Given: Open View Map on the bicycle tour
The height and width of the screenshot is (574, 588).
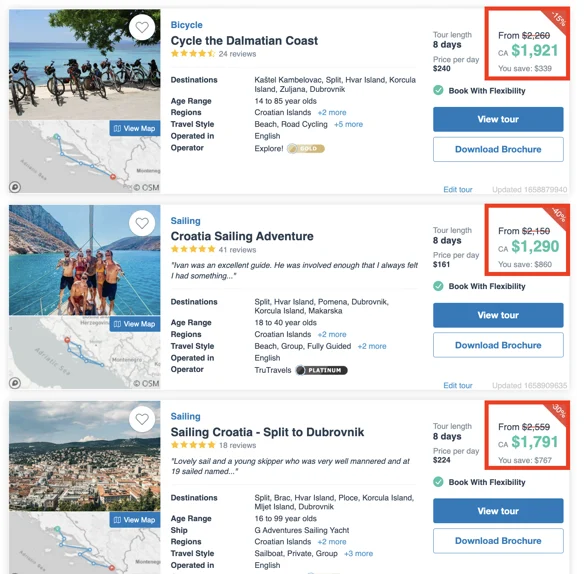Looking at the screenshot, I should pyautogui.click(x=135, y=128).
